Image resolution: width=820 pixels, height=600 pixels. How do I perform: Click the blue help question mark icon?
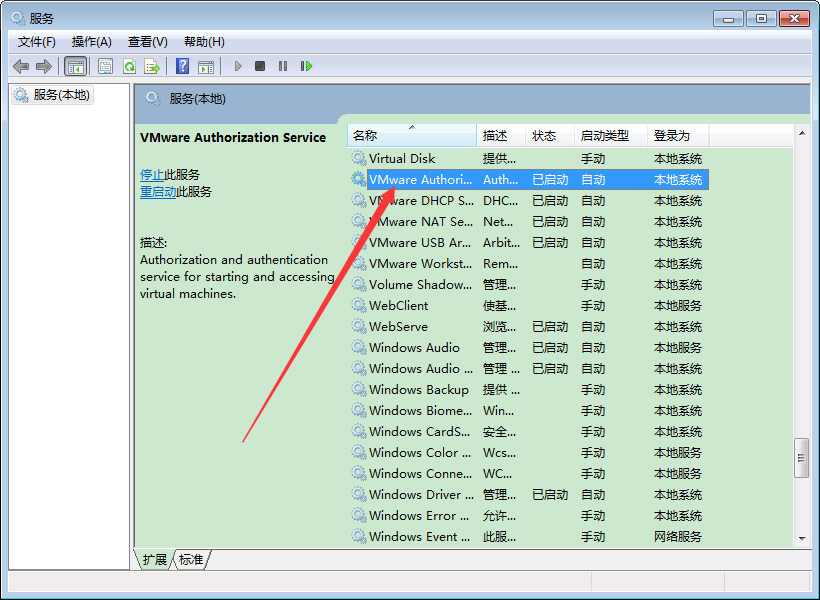click(x=182, y=66)
